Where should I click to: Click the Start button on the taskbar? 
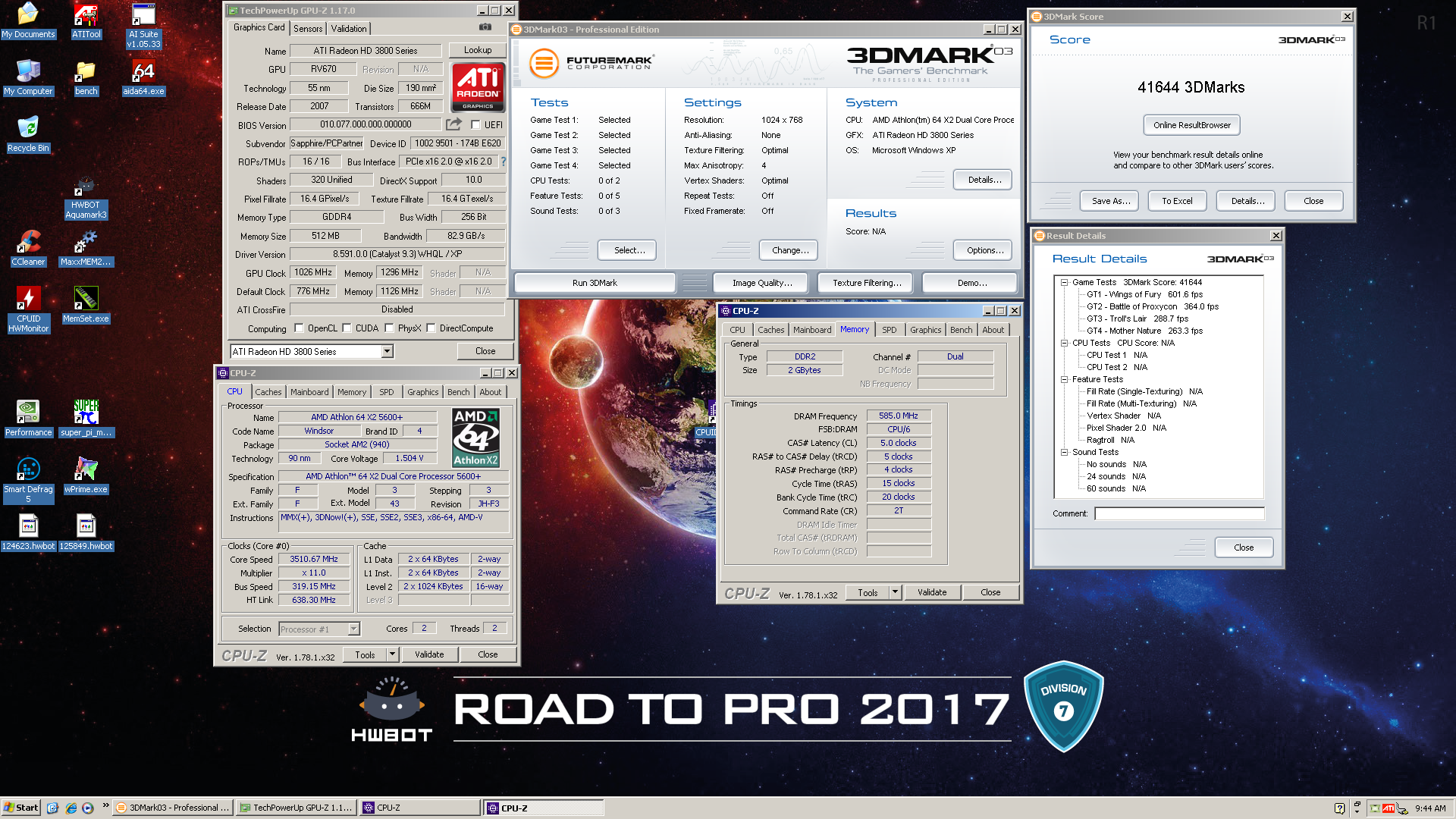tap(20, 808)
